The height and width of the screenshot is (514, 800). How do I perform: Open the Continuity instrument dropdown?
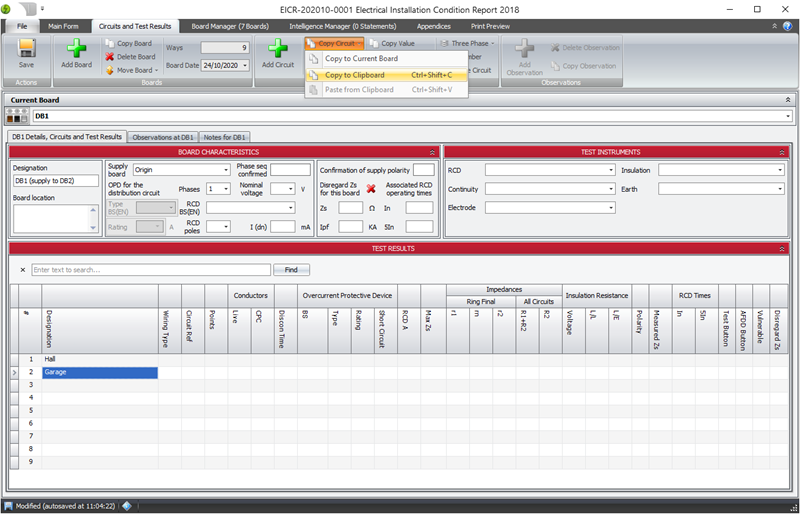point(611,189)
